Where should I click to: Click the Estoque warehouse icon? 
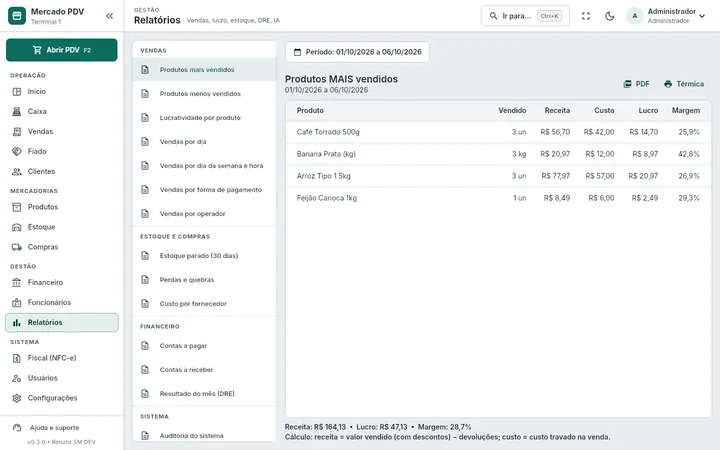coord(17,227)
